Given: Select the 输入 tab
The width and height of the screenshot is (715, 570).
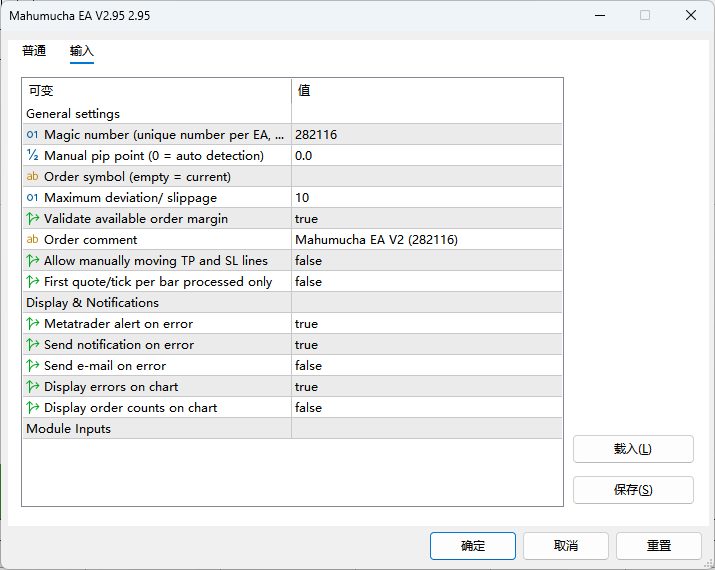Looking at the screenshot, I should 82,51.
